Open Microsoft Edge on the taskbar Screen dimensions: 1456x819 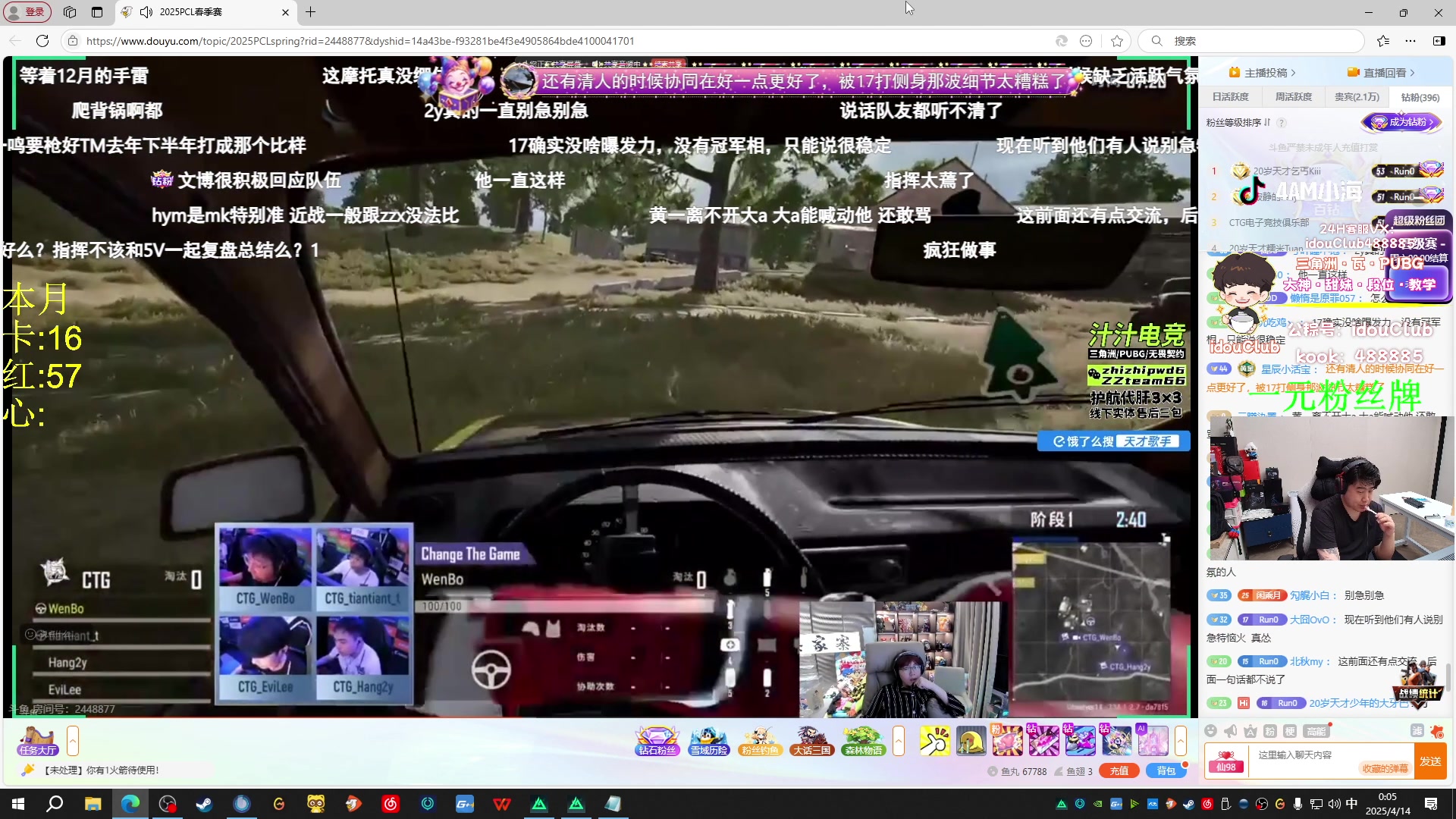coord(130,804)
